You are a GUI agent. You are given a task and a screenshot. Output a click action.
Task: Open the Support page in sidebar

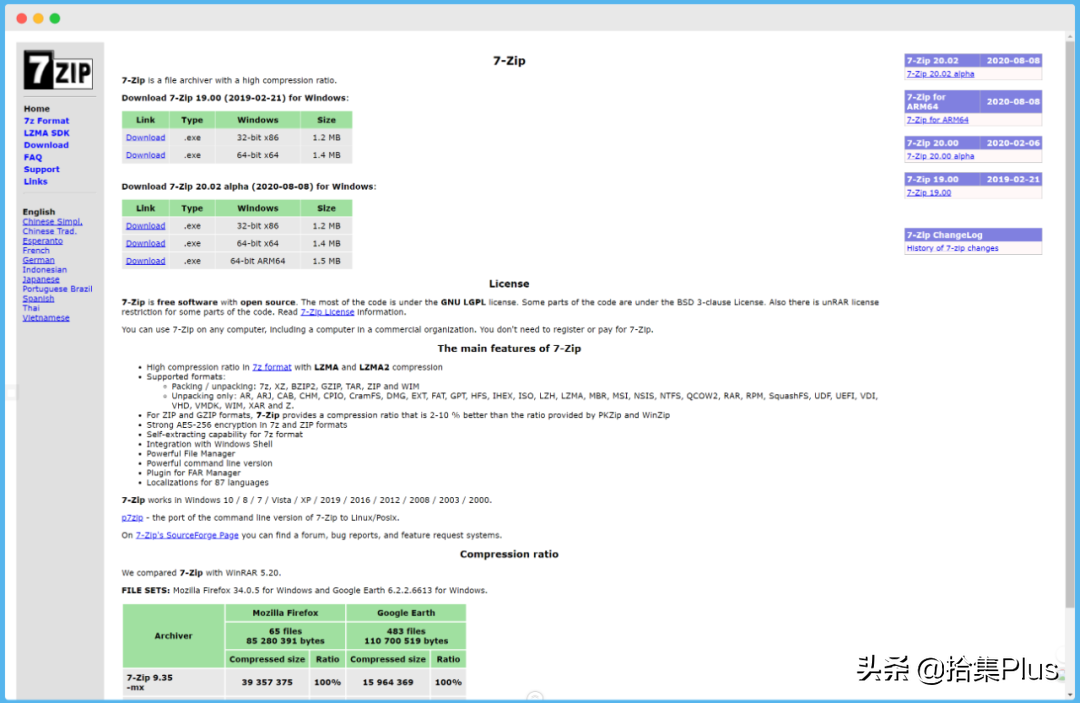click(41, 169)
